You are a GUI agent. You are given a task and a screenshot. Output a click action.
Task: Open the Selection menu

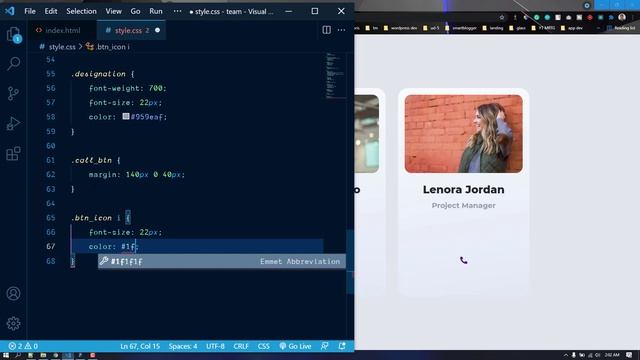point(81,11)
